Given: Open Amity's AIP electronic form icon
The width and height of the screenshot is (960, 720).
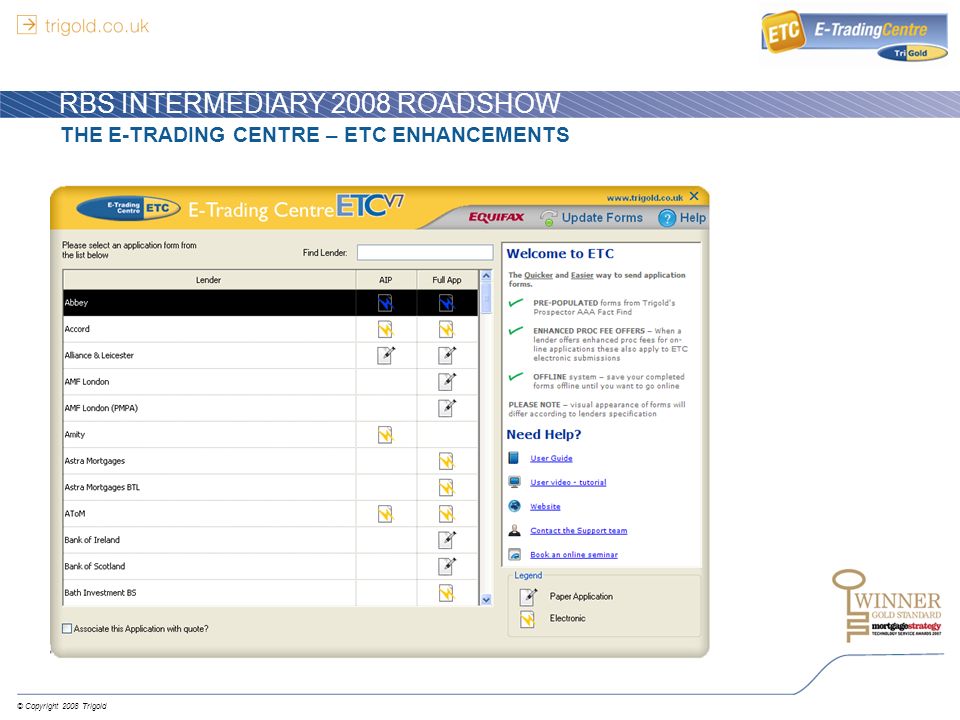Looking at the screenshot, I should pyautogui.click(x=385, y=435).
